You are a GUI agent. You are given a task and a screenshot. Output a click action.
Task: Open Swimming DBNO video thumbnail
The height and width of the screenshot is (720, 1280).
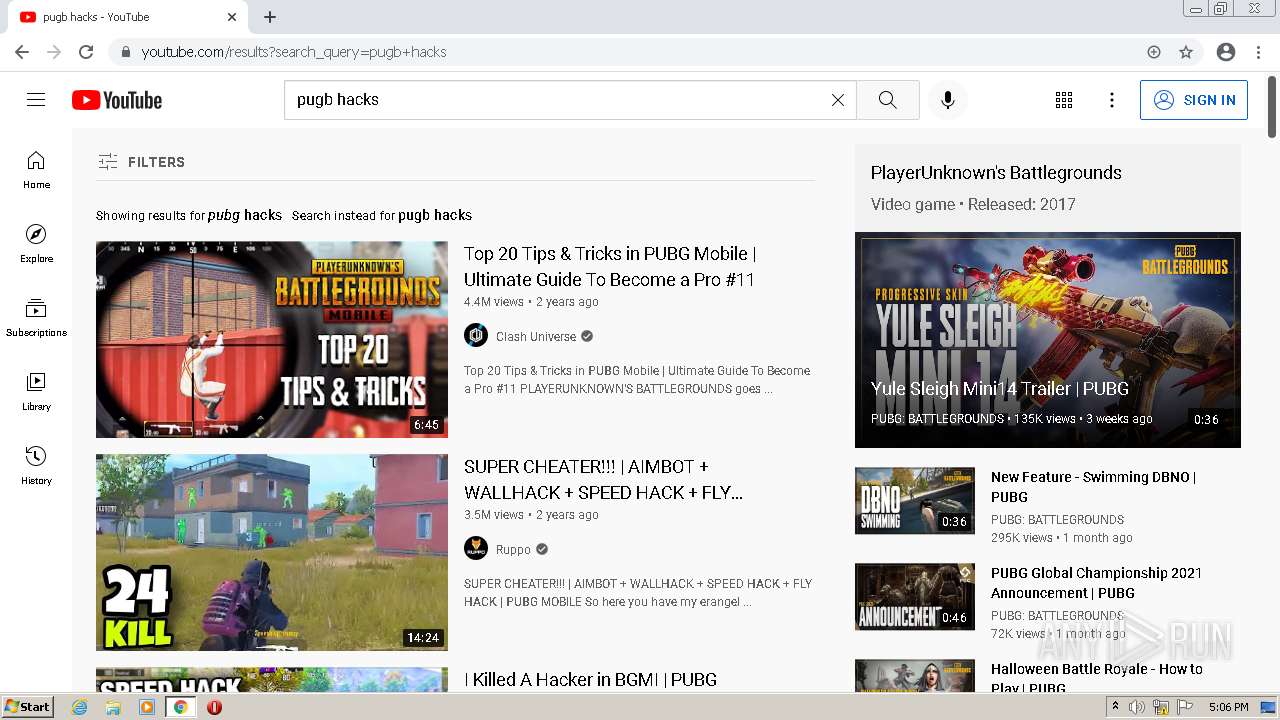click(915, 500)
